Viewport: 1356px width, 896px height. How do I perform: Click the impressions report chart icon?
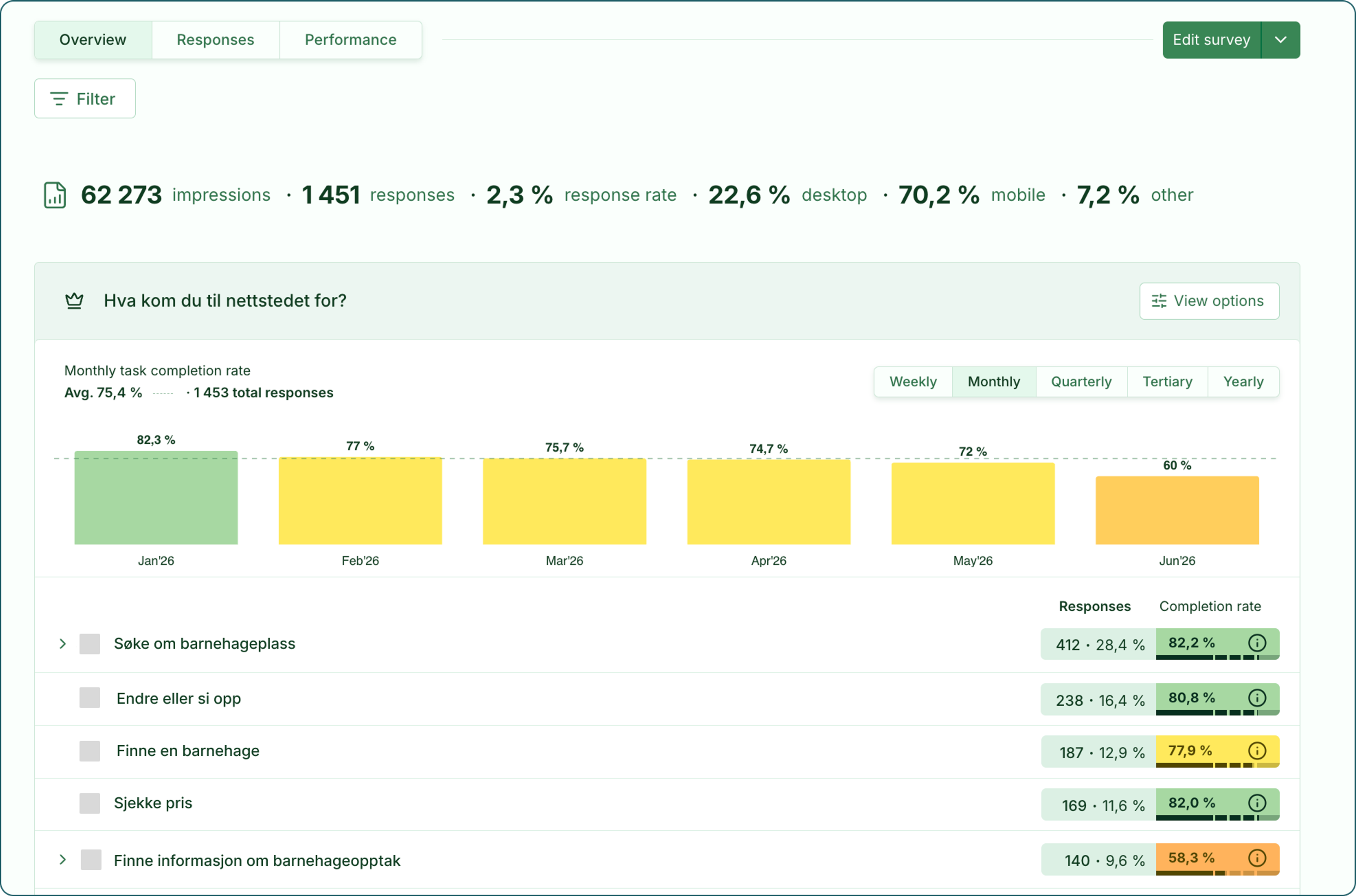coord(55,195)
